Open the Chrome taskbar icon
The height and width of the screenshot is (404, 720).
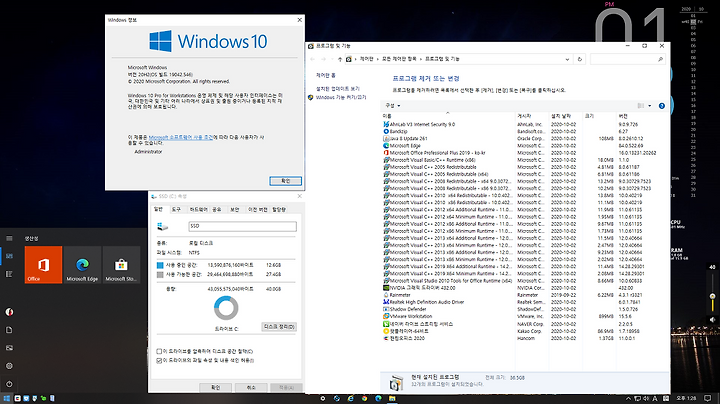click(364, 398)
